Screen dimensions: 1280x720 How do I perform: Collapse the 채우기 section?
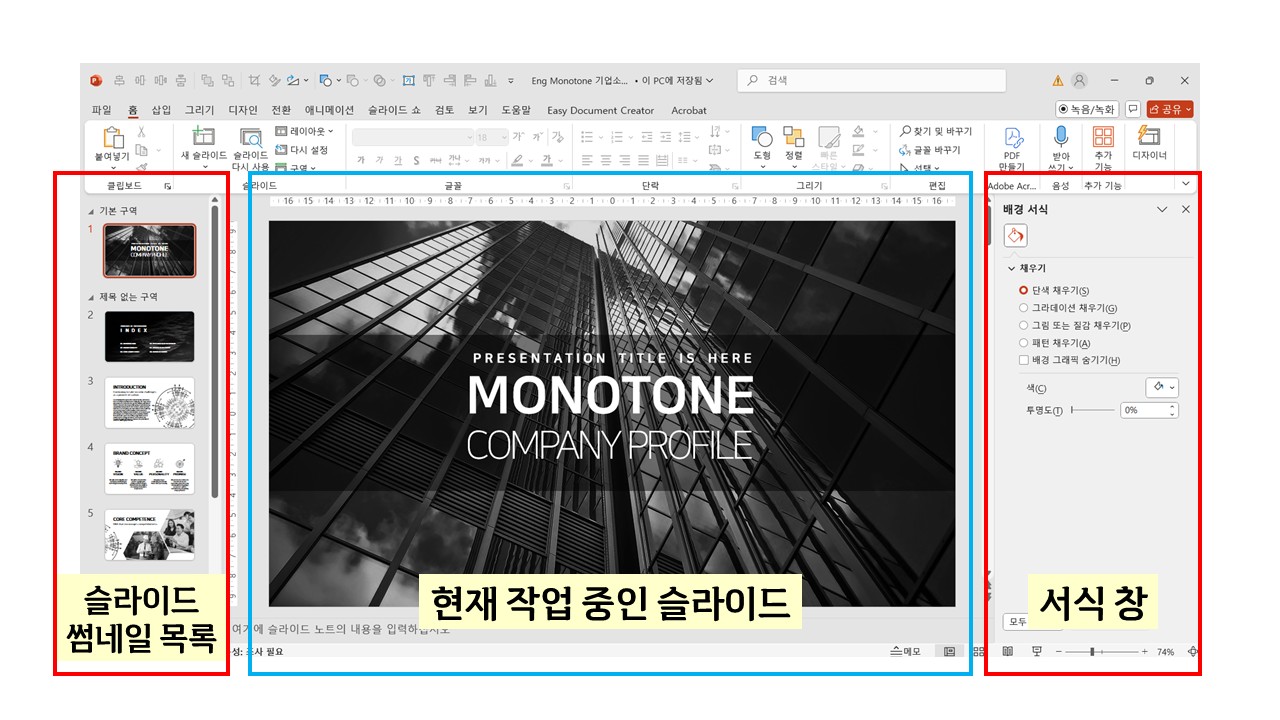click(x=1010, y=268)
